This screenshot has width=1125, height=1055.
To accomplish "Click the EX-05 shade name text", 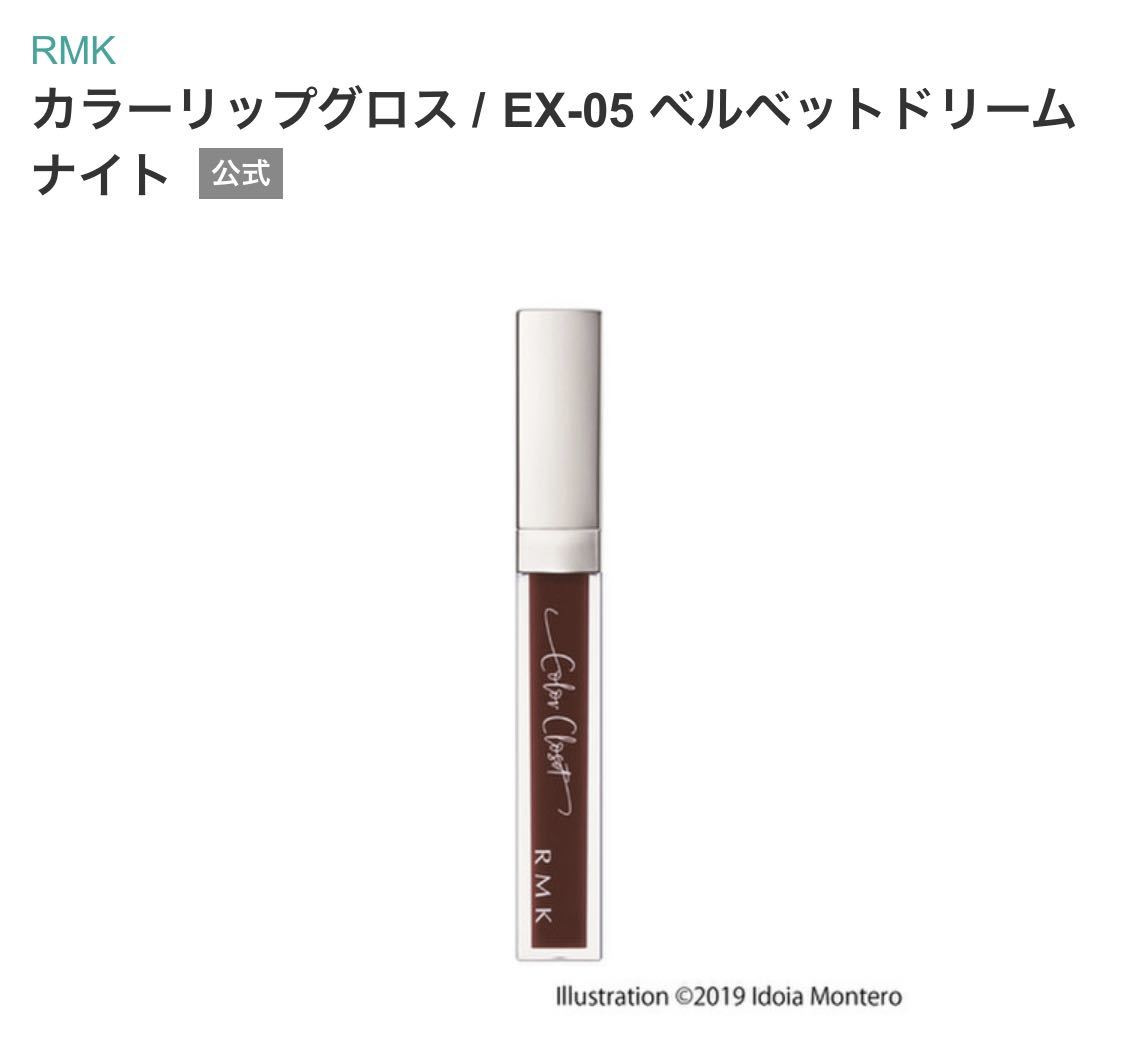I will [569, 112].
